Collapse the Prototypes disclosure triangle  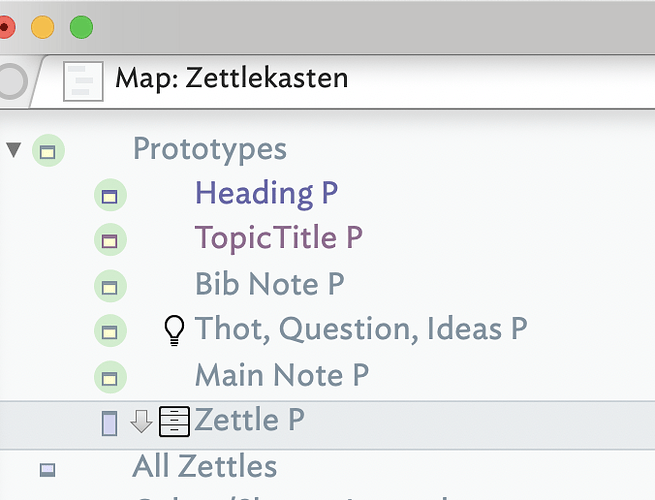click(13, 150)
